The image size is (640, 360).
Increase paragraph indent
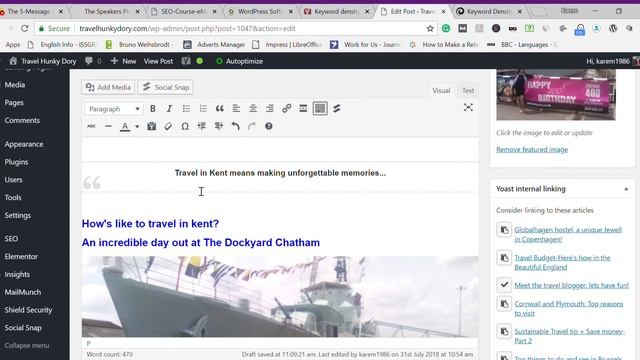[x=219, y=127]
